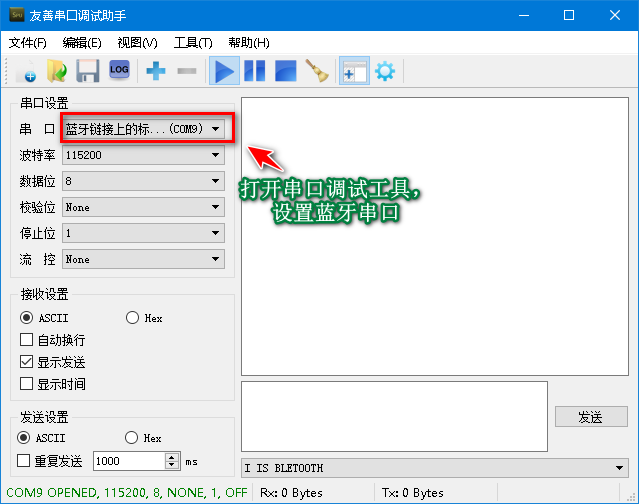Click inside the send text box

(x=394, y=416)
